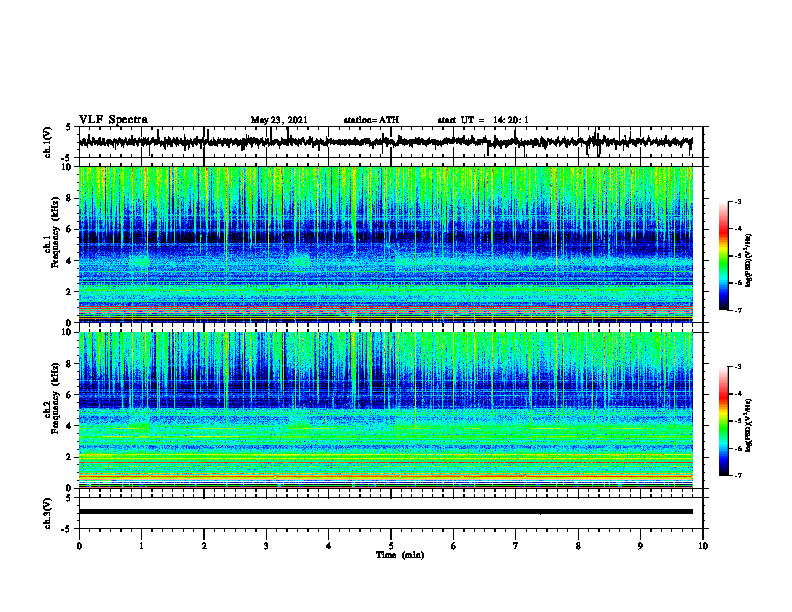This screenshot has height=612, width=792.
Task: Click inside the ch.2 spectrogram panel
Action: click(x=386, y=410)
